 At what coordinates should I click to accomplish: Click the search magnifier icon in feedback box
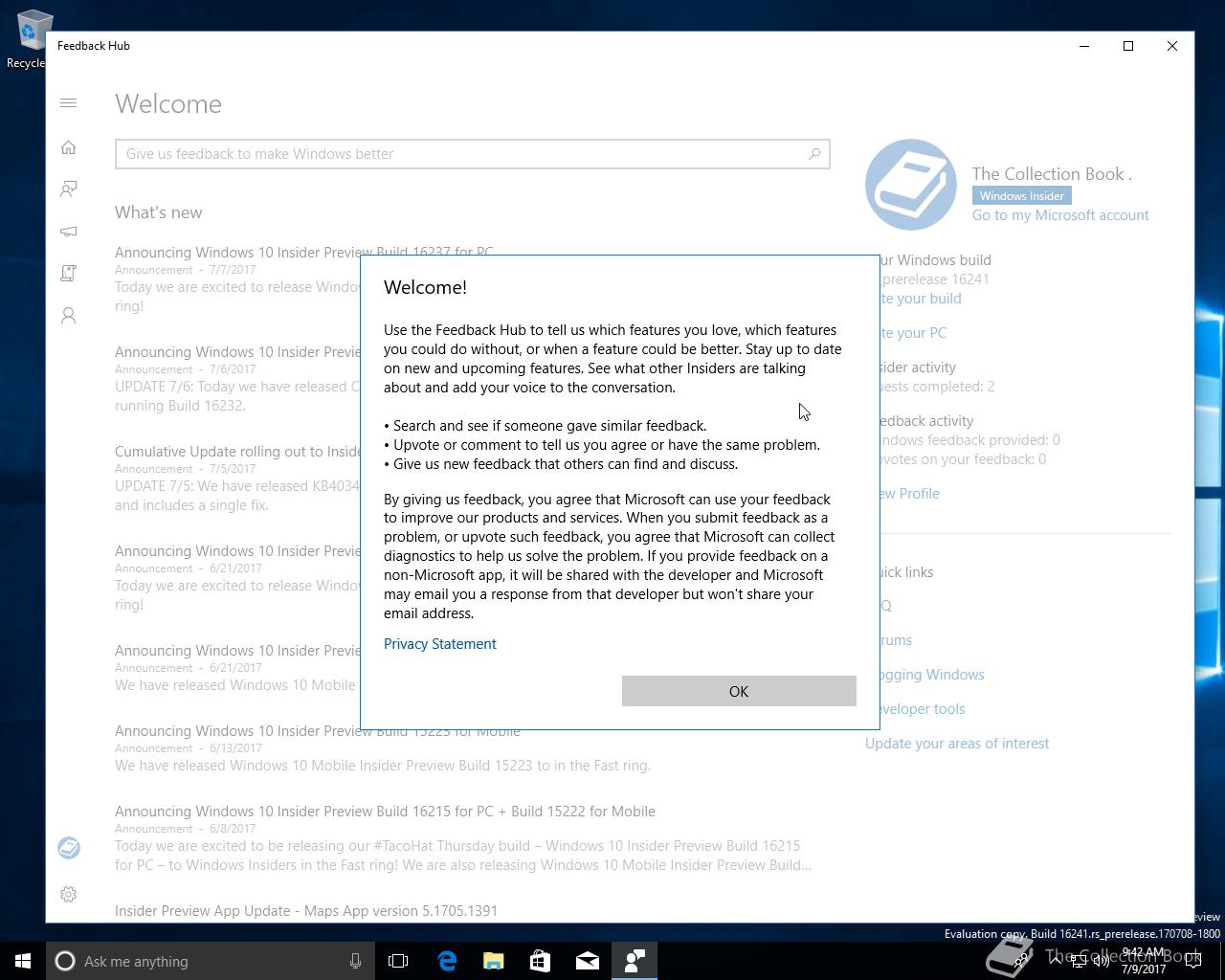[814, 154]
